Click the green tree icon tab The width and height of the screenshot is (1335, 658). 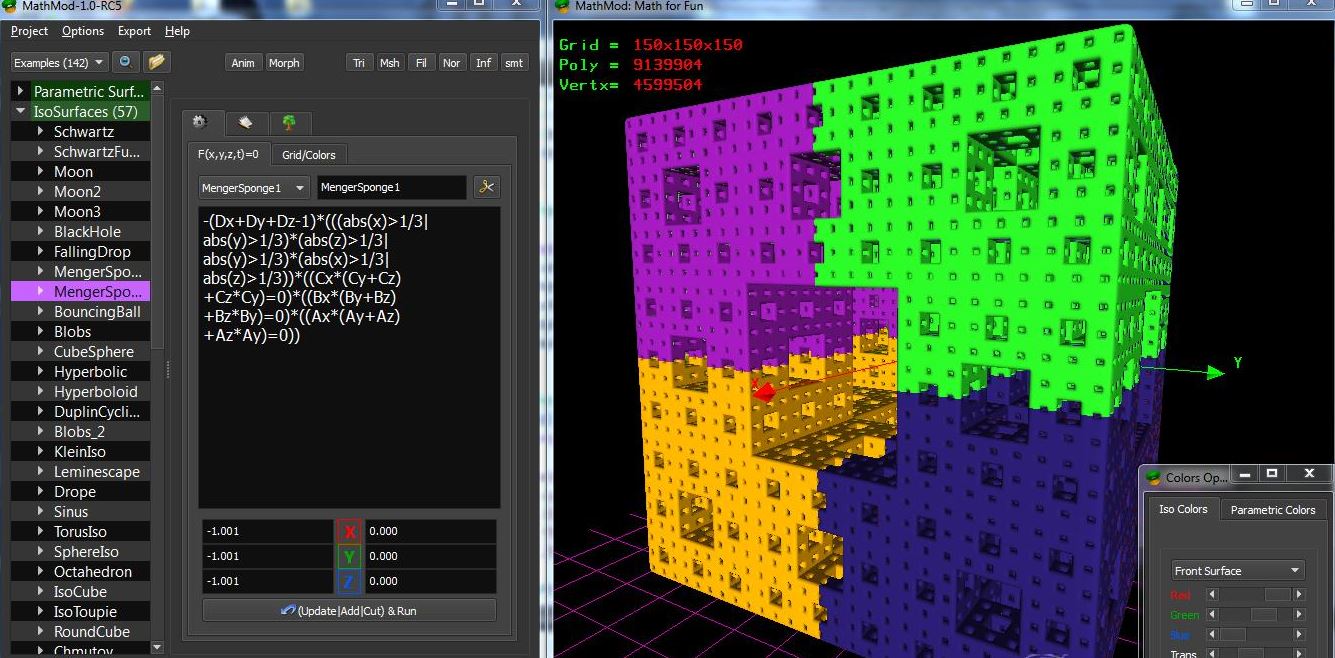(x=289, y=122)
